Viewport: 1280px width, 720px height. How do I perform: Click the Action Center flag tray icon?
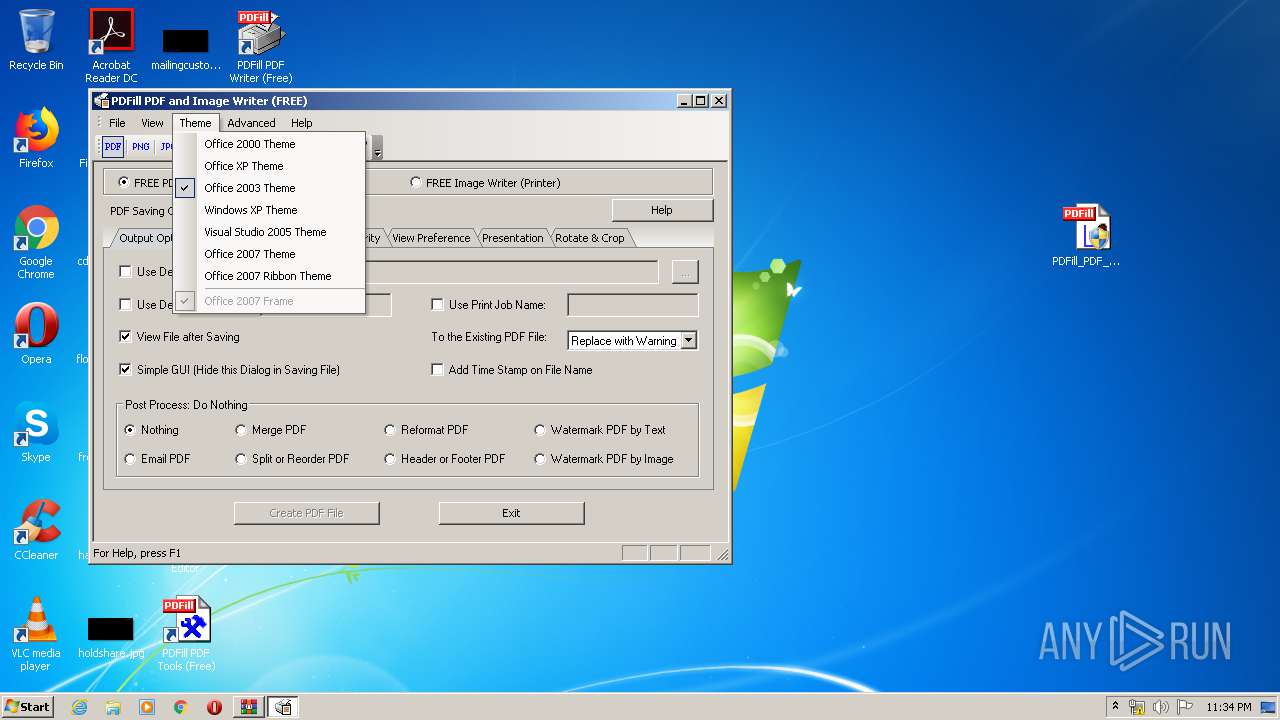(1184, 707)
